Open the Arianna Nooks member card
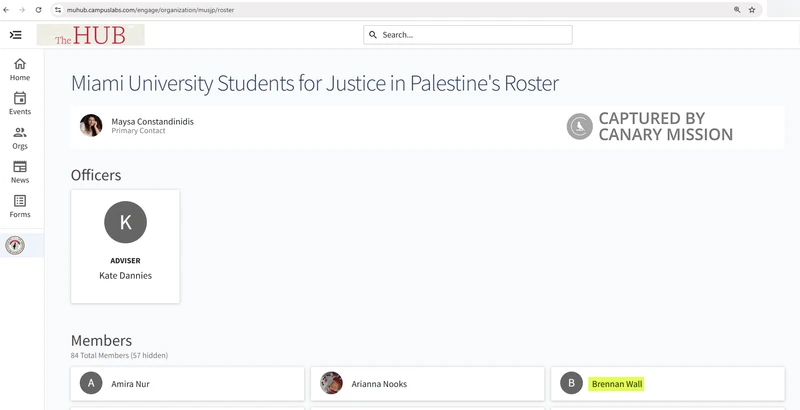 427,383
